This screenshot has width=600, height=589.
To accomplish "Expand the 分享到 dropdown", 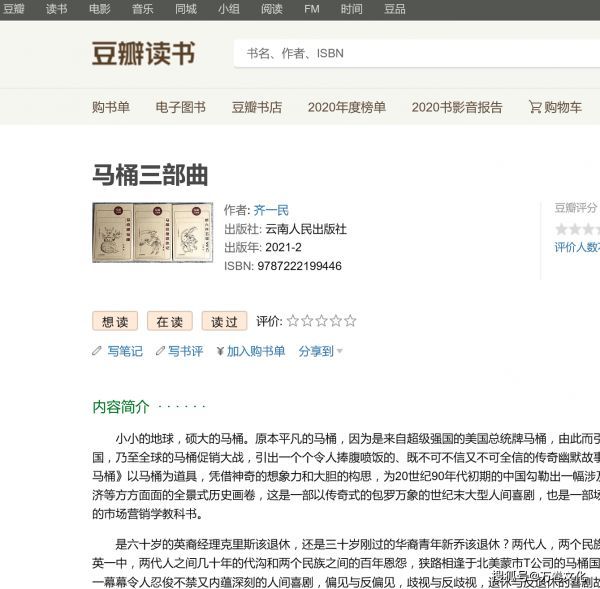I will click(x=320, y=351).
